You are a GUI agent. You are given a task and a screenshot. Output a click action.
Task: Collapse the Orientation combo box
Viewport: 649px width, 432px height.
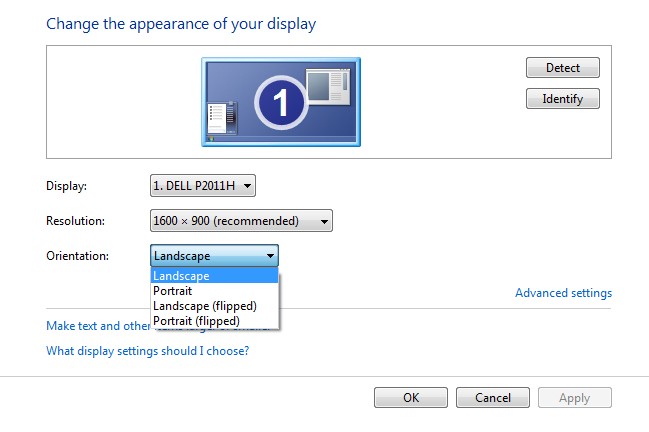pos(214,255)
